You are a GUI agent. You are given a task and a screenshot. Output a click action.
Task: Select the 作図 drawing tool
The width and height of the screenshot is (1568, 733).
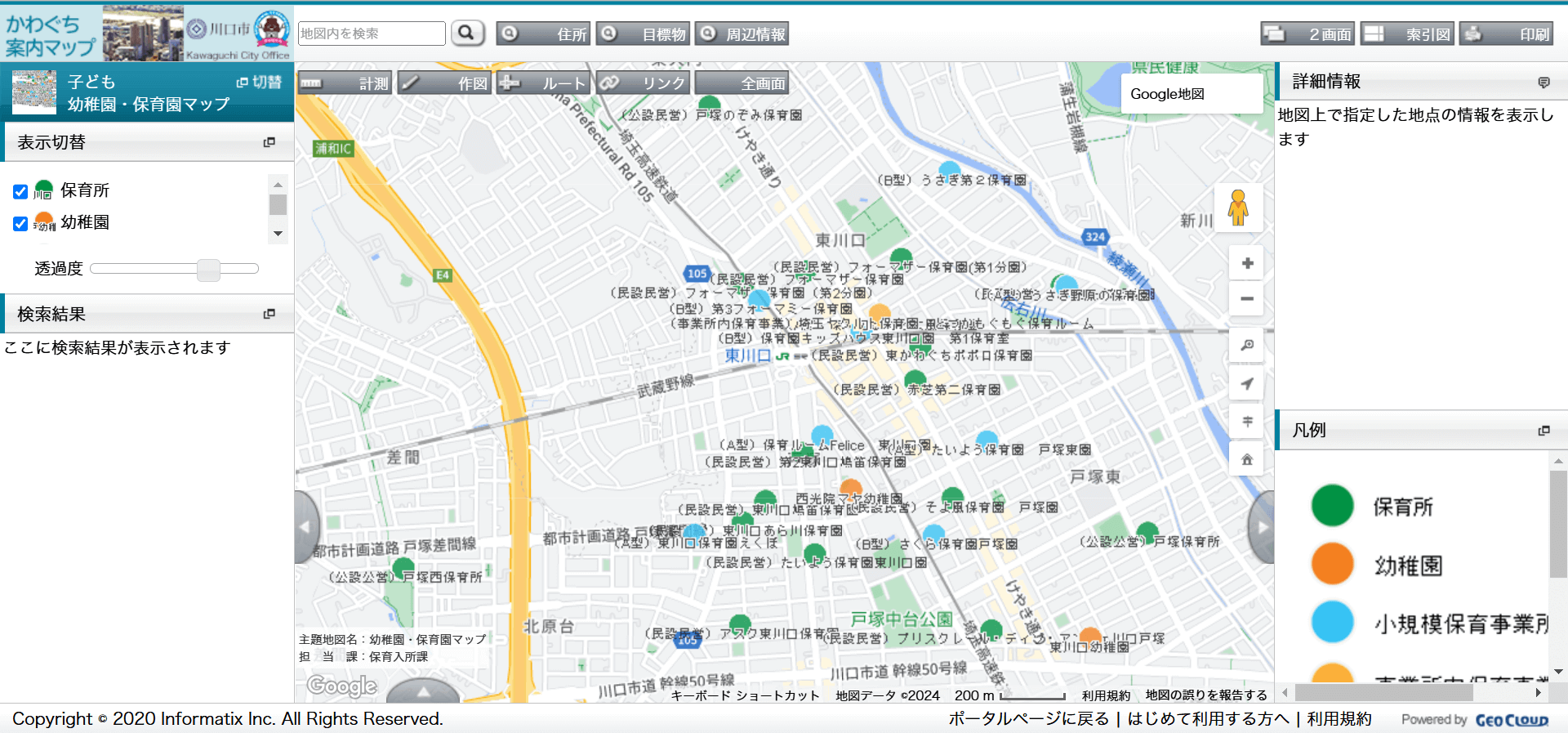(444, 83)
